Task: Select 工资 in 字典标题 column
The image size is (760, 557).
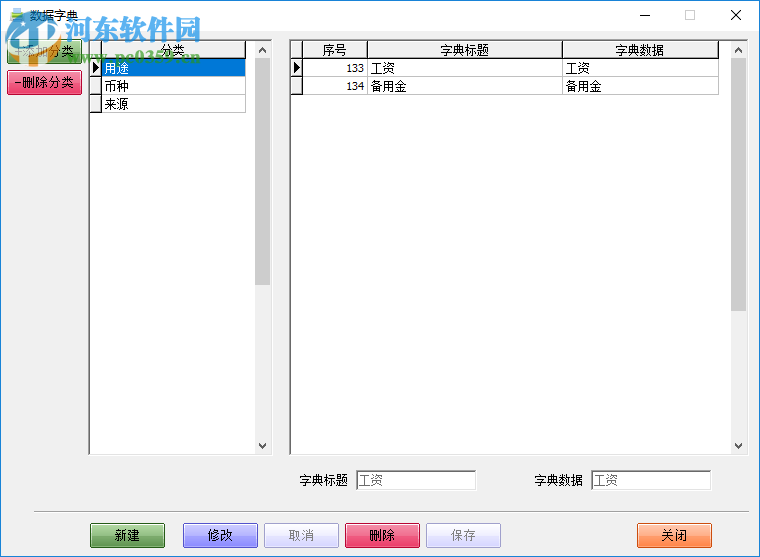Action: click(x=464, y=68)
